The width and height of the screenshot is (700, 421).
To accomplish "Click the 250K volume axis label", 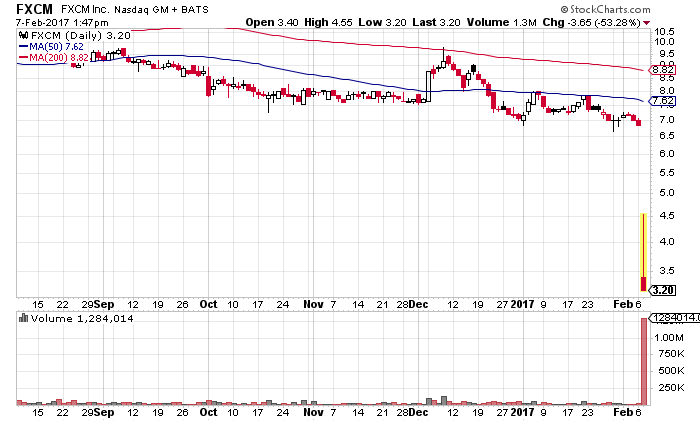I will point(671,388).
